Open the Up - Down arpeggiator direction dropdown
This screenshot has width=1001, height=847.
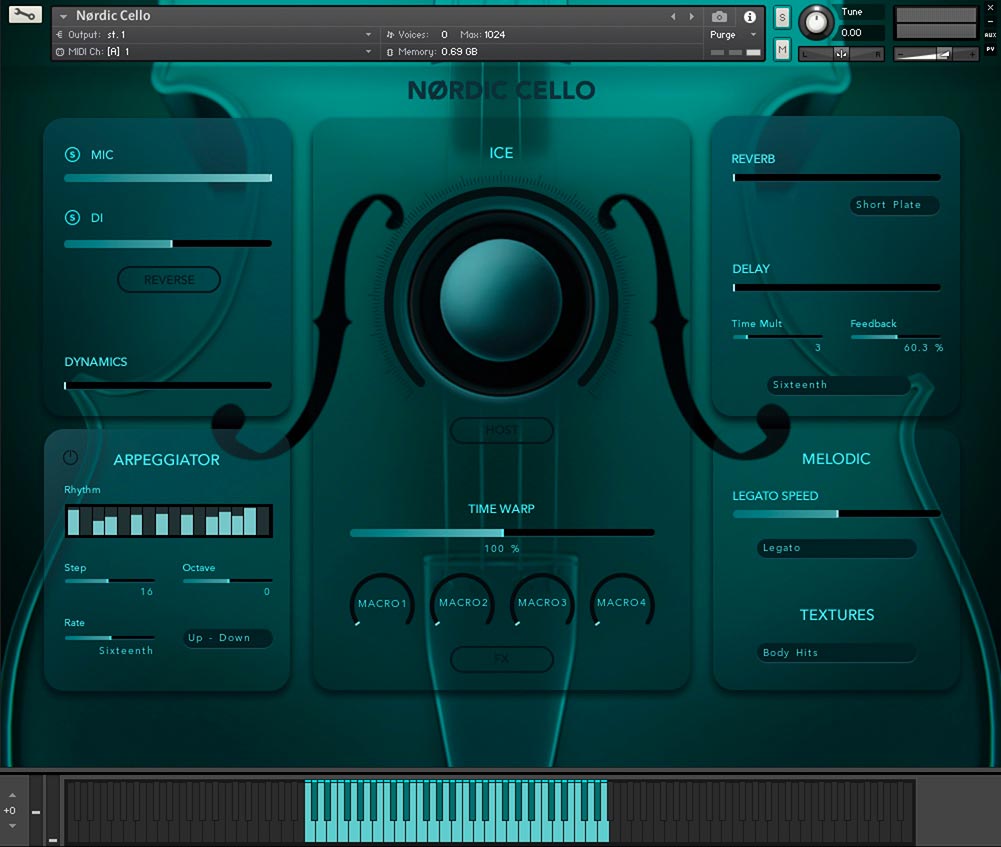click(227, 637)
